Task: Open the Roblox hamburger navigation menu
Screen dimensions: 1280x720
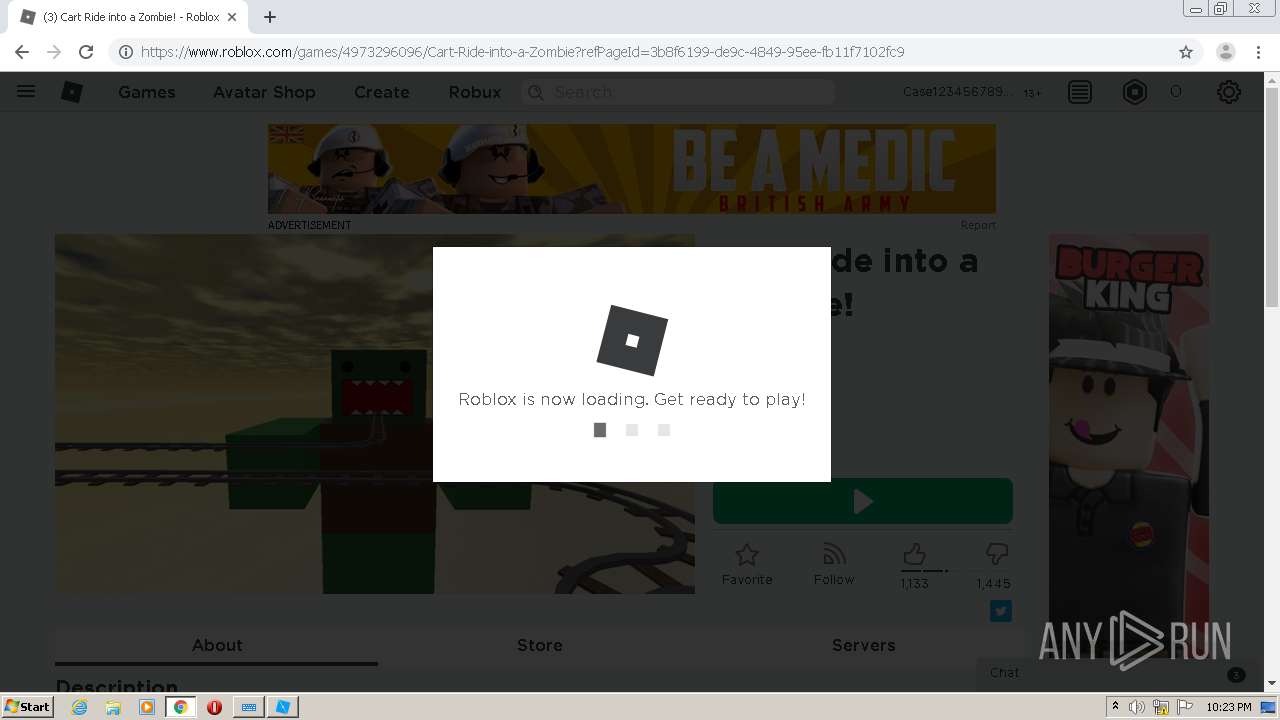Action: [26, 92]
